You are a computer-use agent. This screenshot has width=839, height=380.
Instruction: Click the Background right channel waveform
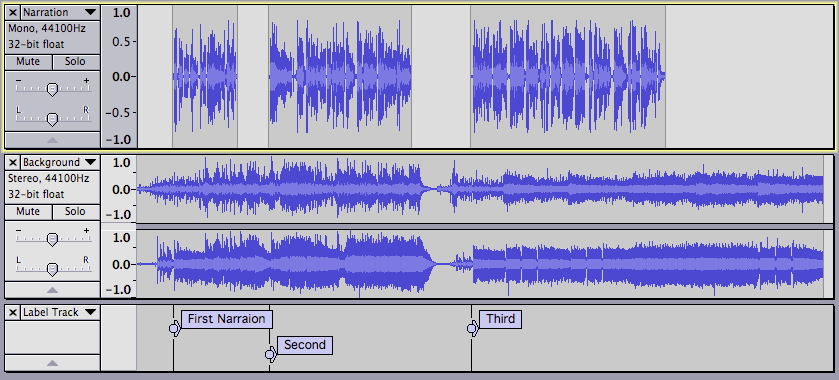480,264
